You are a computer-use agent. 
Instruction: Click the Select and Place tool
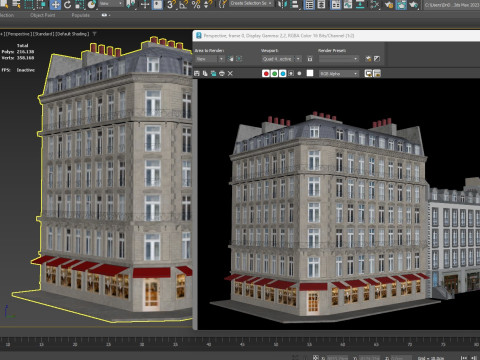(x=91, y=5)
